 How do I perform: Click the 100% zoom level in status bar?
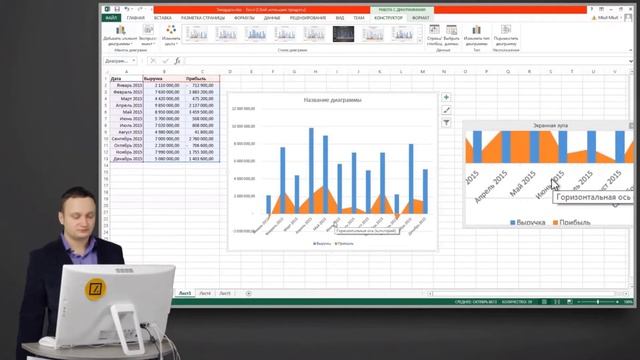click(628, 302)
